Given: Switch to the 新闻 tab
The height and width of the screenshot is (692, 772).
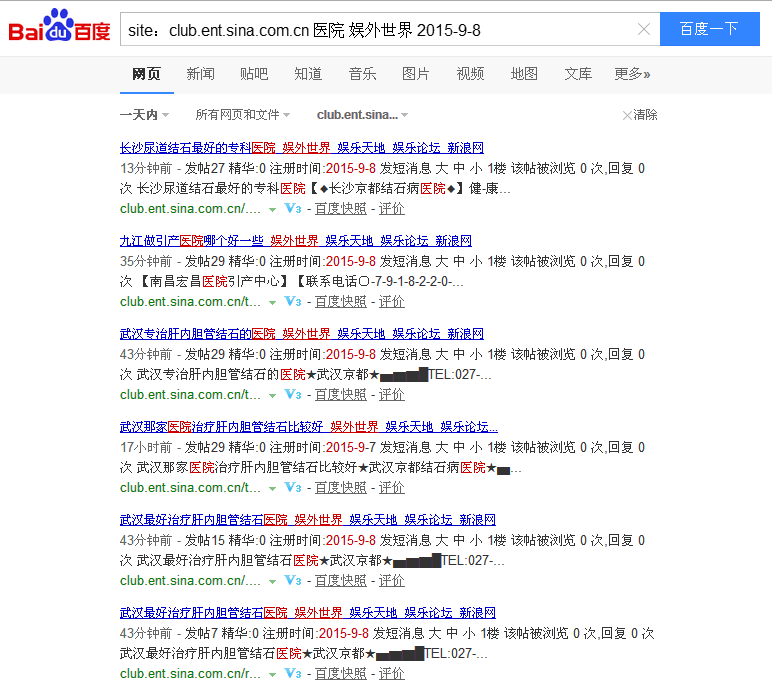Looking at the screenshot, I should (x=200, y=74).
